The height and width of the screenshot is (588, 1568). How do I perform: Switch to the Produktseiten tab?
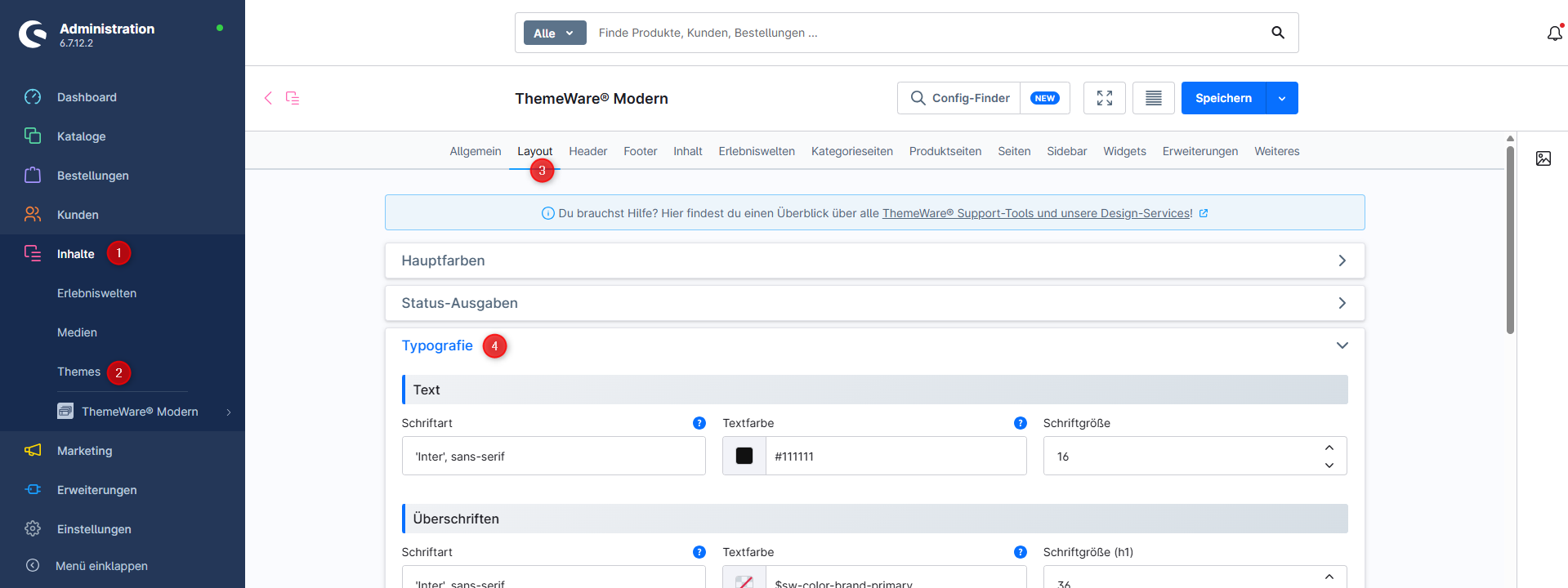click(x=945, y=151)
